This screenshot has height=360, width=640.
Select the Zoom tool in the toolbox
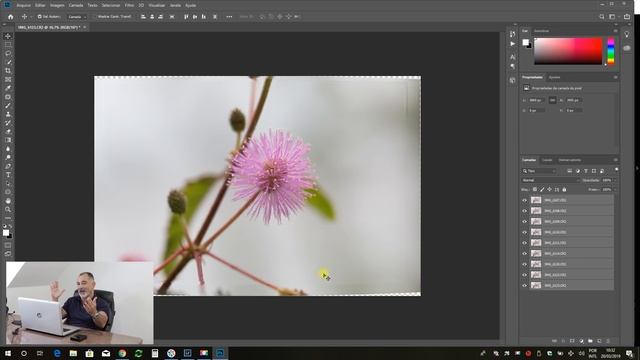8,209
